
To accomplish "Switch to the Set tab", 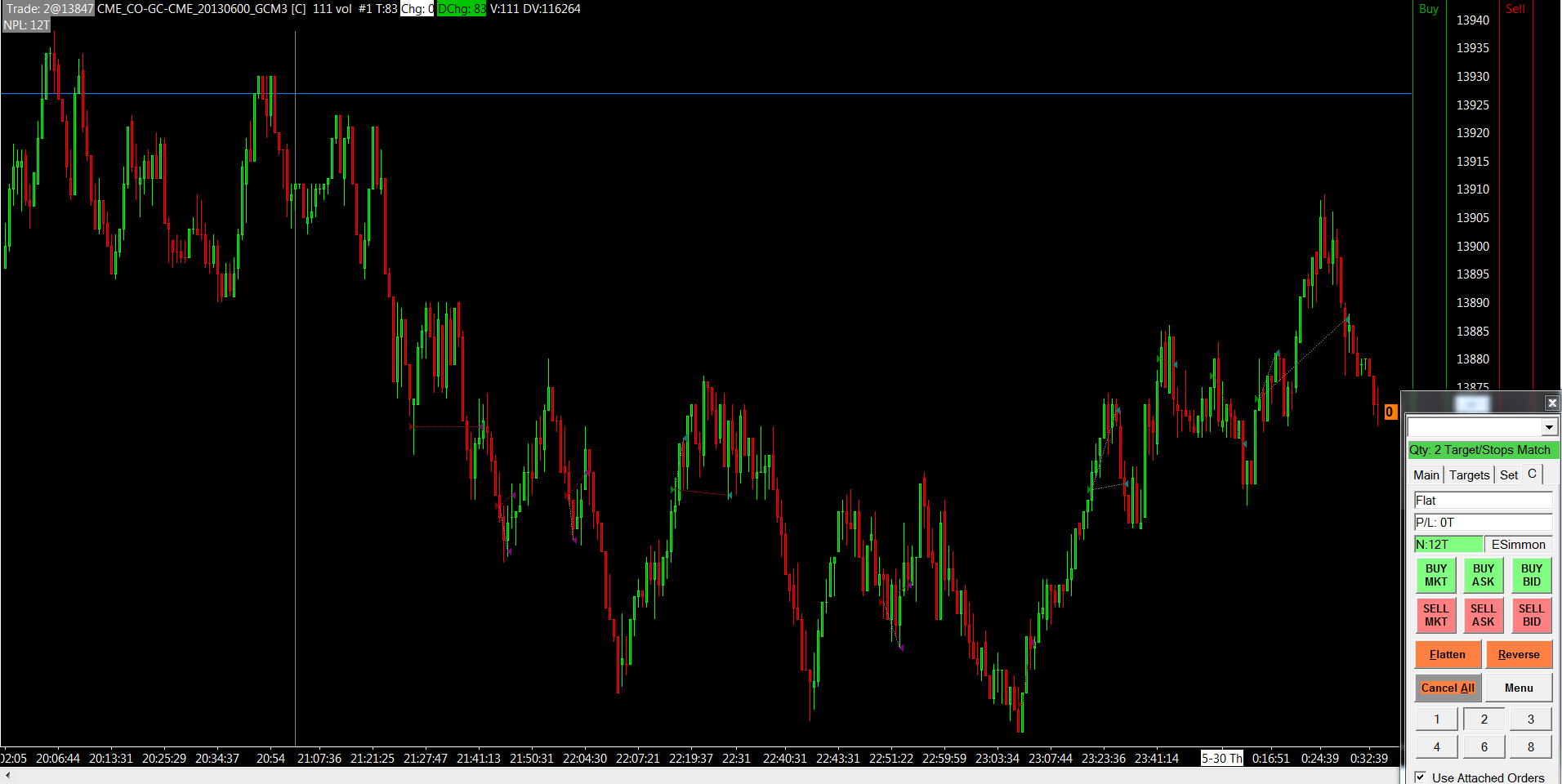I will (1508, 474).
